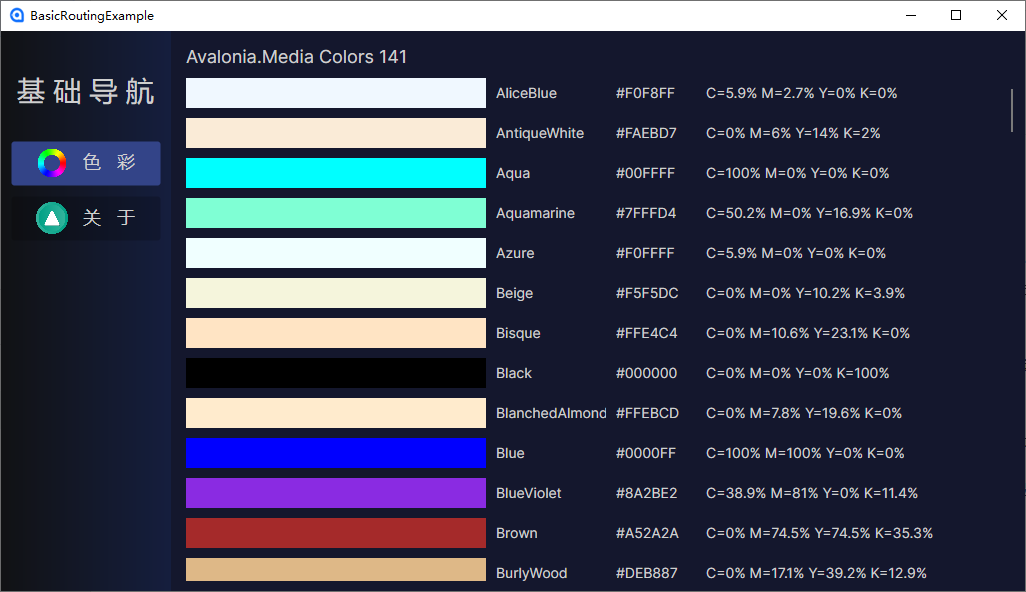The width and height of the screenshot is (1026, 592).
Task: Click hex value #0000FF
Action: [646, 453]
